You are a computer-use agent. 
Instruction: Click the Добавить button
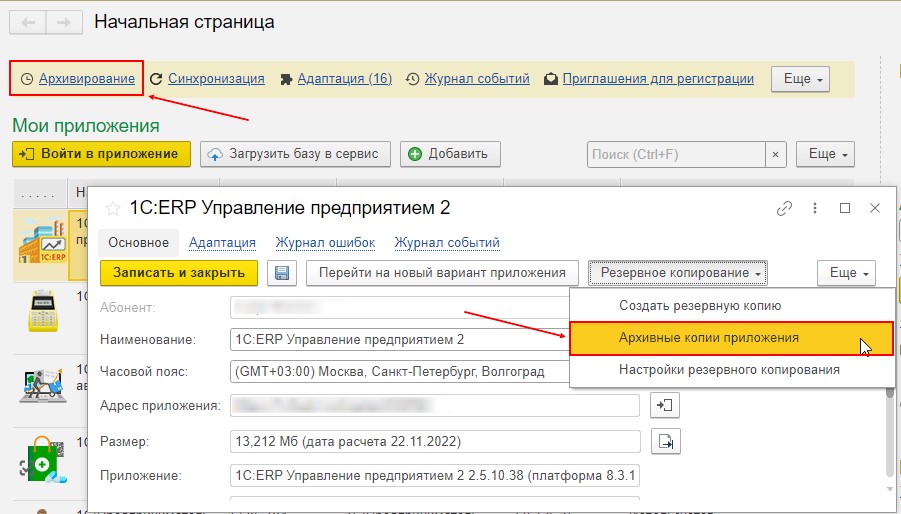[x=450, y=154]
